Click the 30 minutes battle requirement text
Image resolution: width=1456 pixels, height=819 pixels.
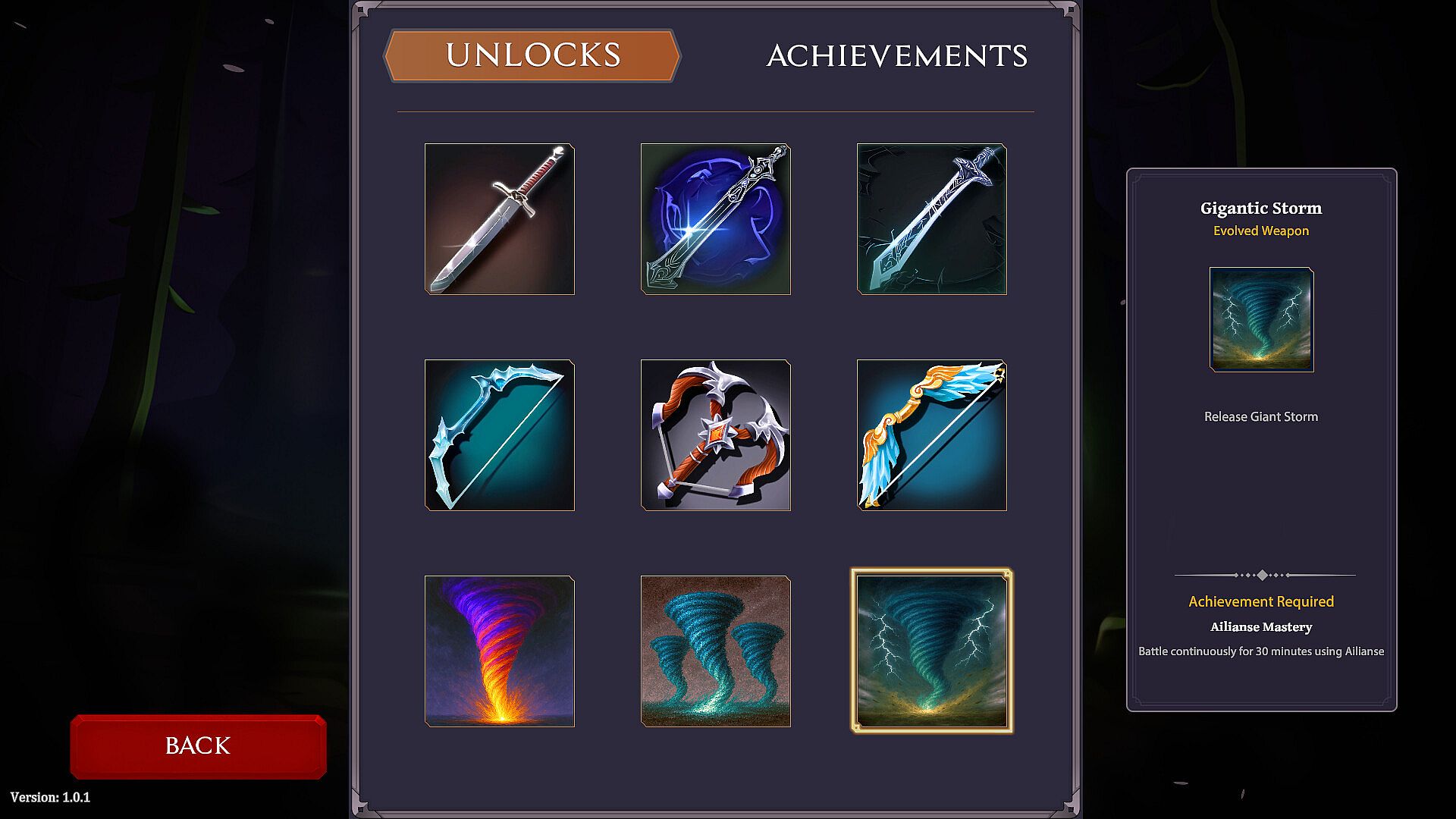click(x=1261, y=651)
